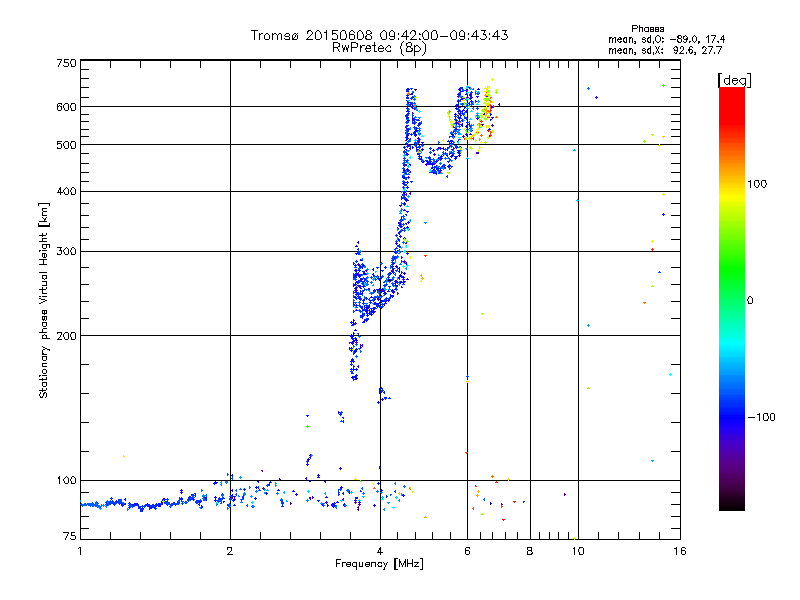Click the colorbar tick label '100'
Image resolution: width=800 pixels, height=600 pixels.
click(757, 184)
